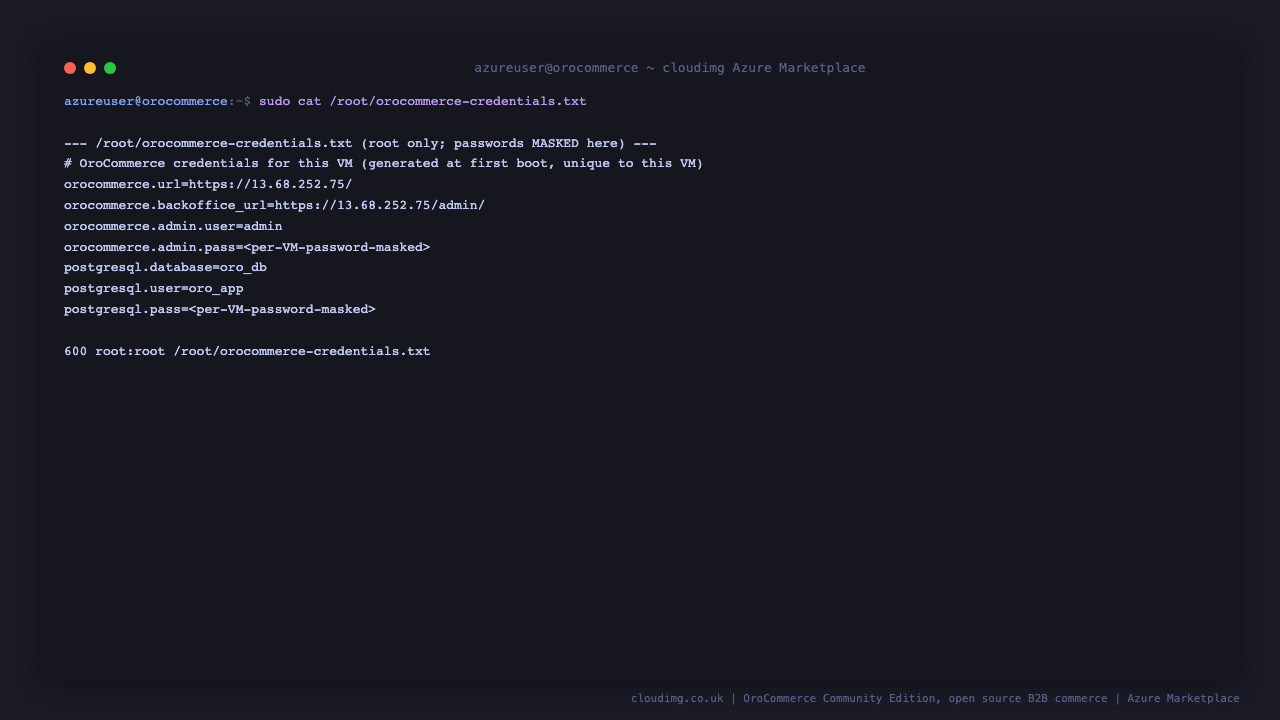The width and height of the screenshot is (1280, 720).
Task: Click the command 'sudo cat /root/orocommerce-credentials.txt'
Action: tap(423, 102)
